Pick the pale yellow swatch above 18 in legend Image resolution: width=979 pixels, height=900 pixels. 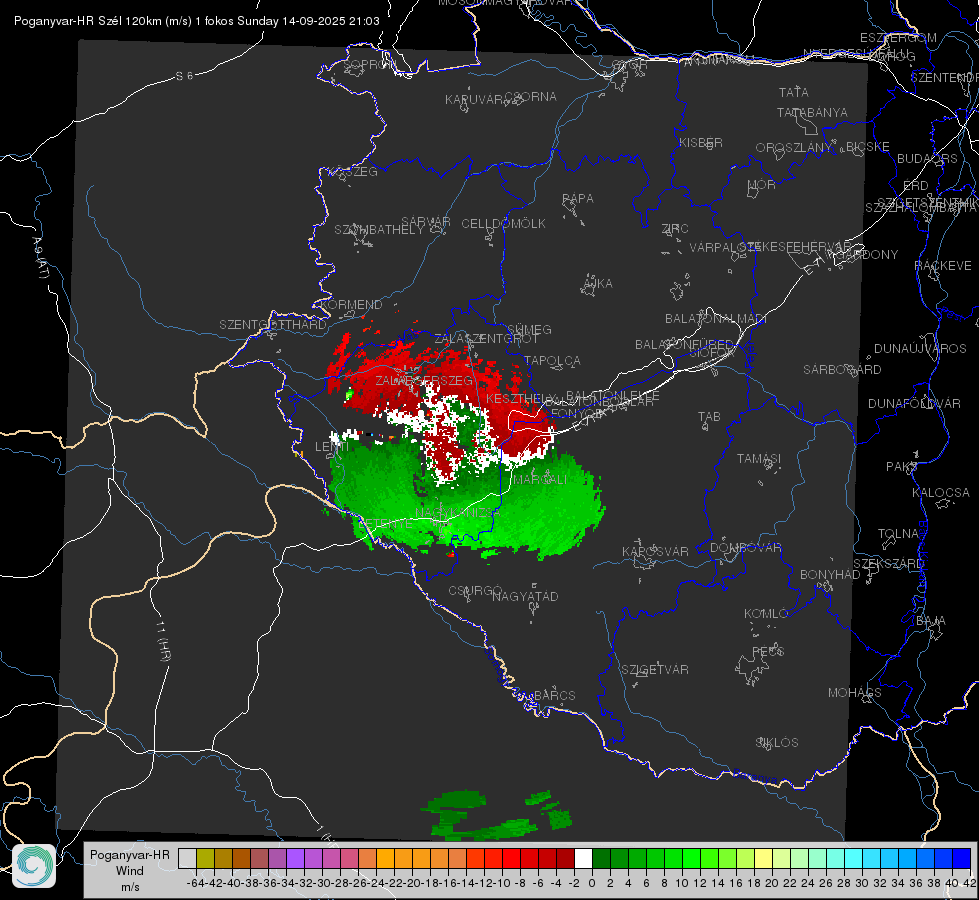click(764, 858)
